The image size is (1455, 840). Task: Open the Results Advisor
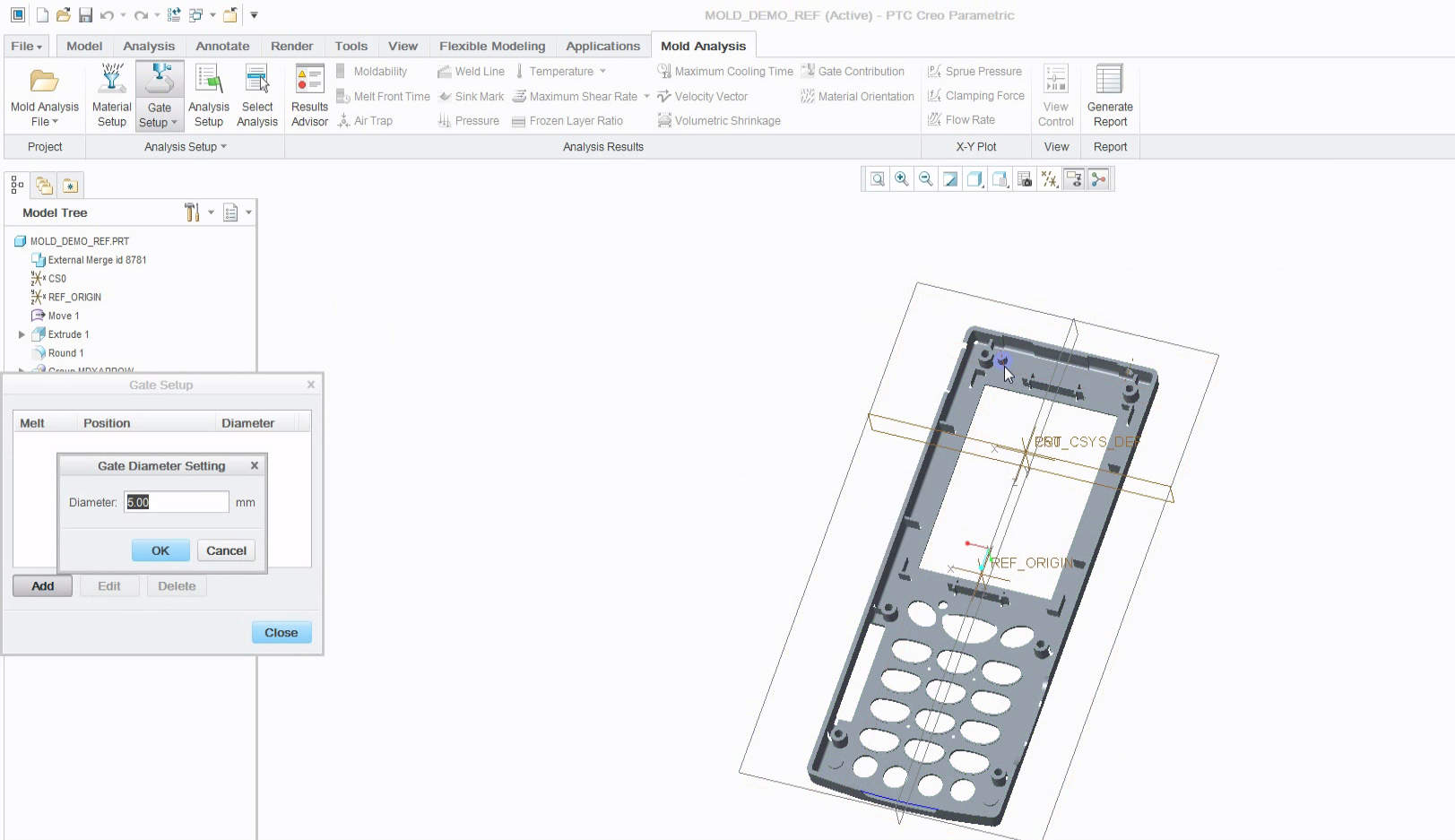(309, 96)
